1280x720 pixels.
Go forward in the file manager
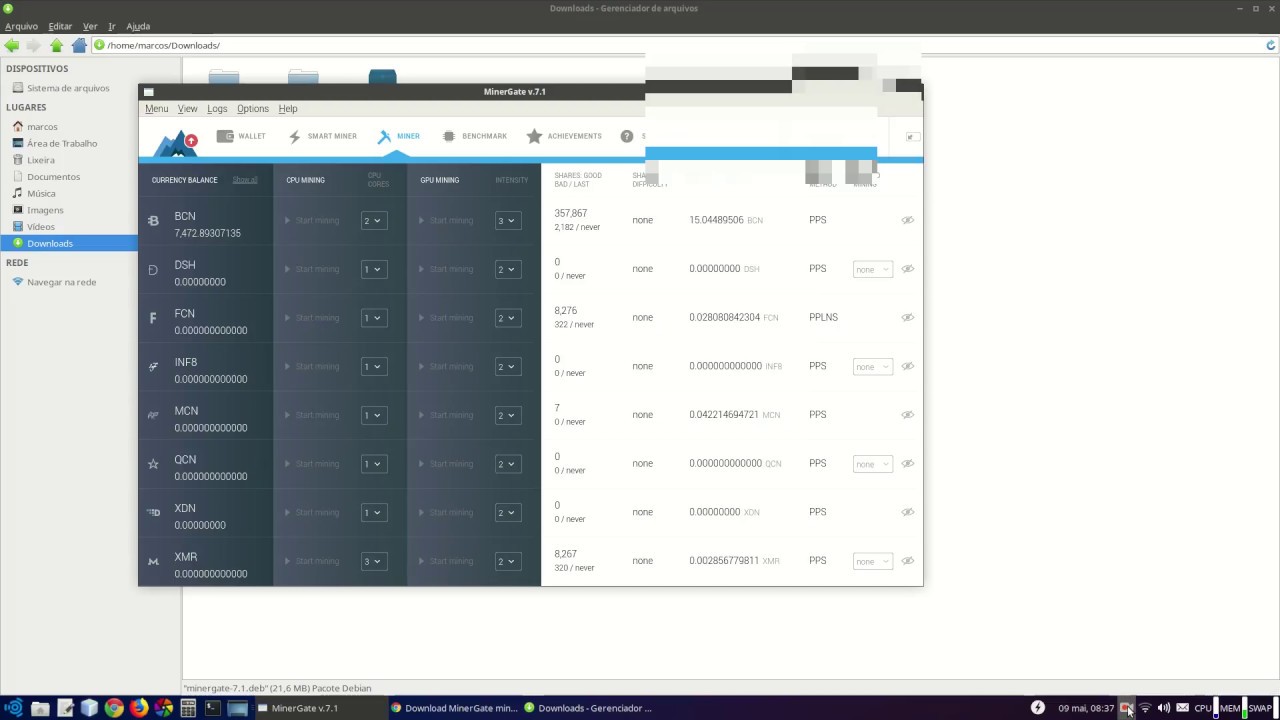coord(33,45)
